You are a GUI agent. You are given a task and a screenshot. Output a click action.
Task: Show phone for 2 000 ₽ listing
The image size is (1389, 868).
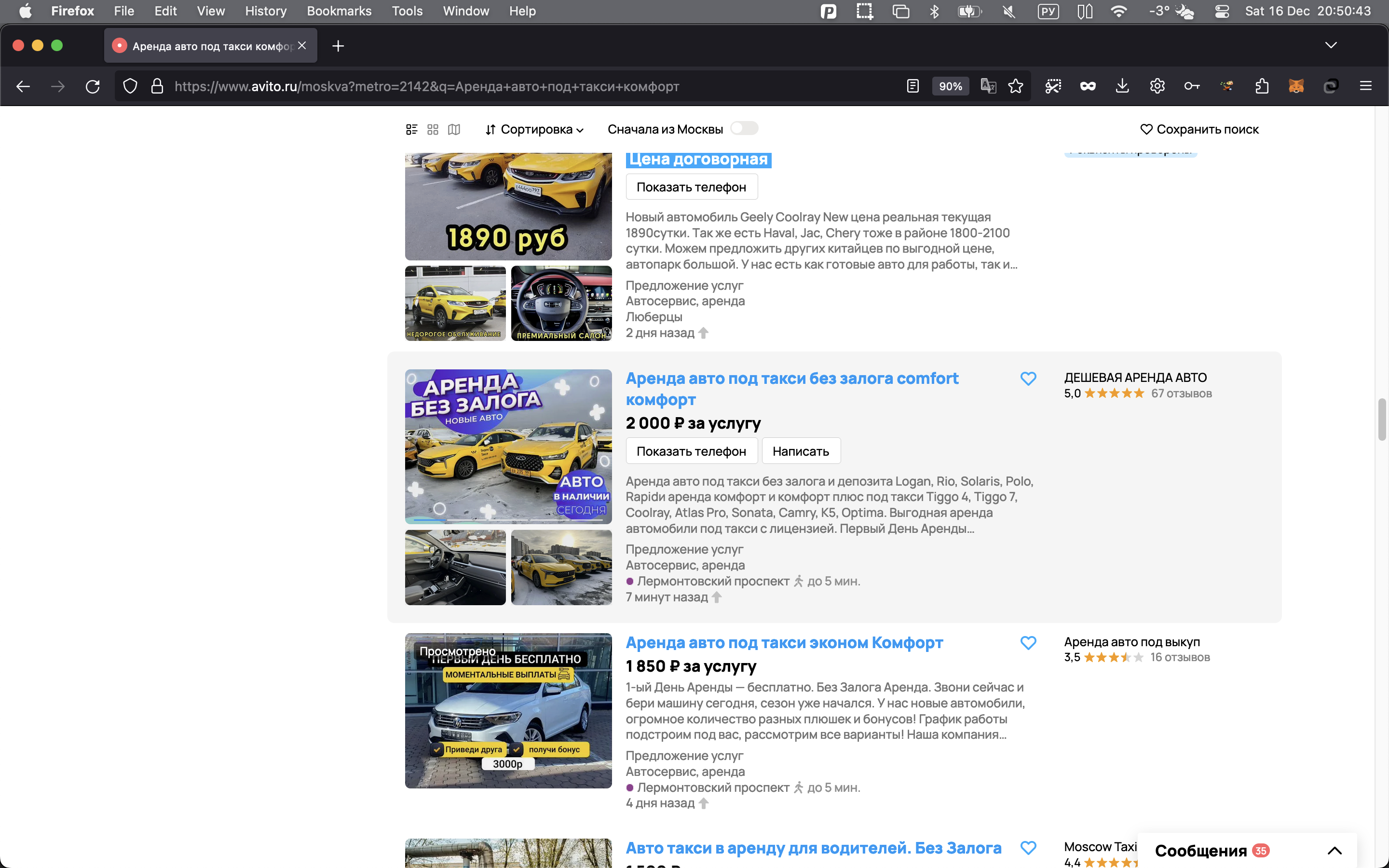tap(691, 451)
